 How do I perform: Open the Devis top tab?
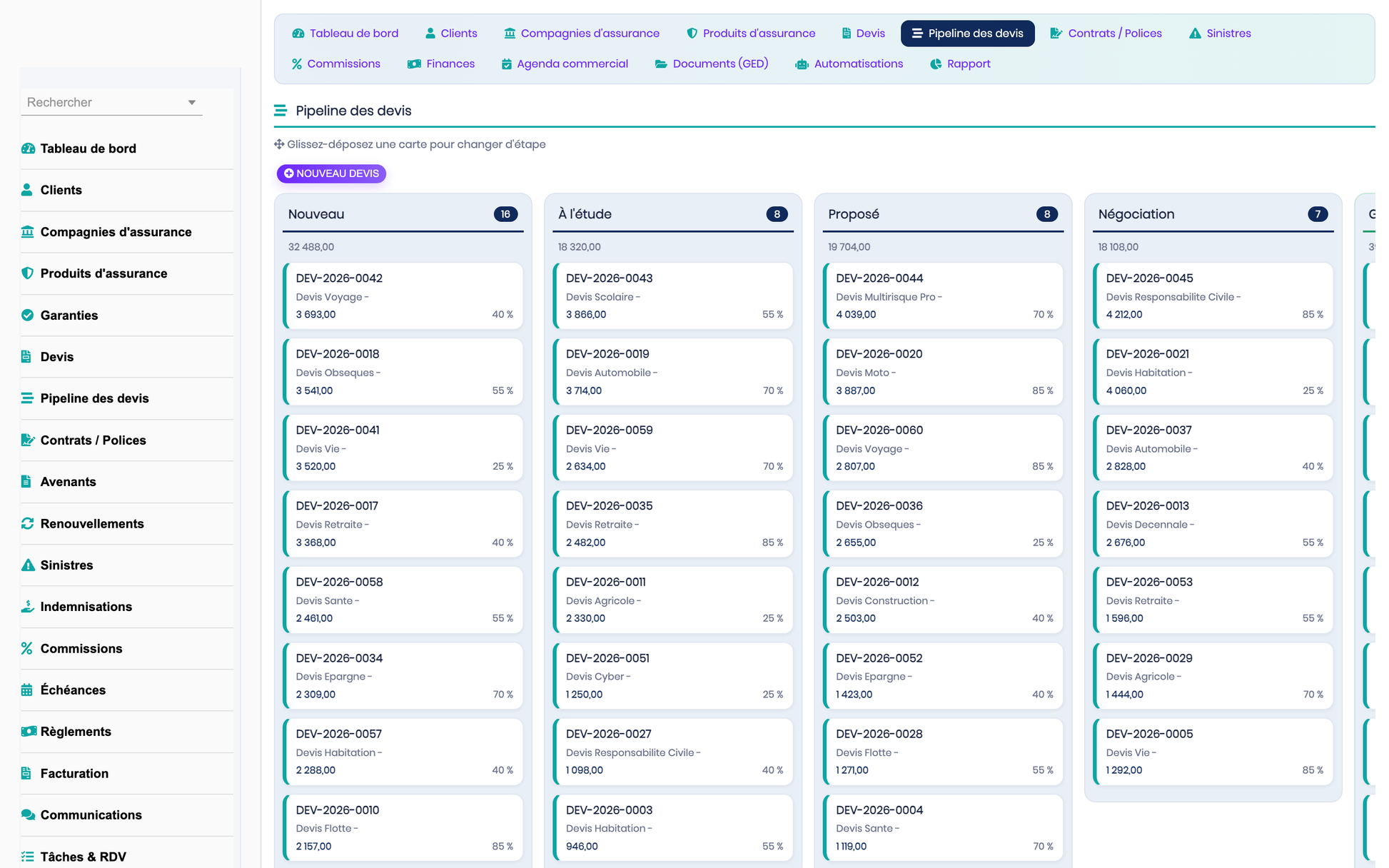[x=863, y=33]
